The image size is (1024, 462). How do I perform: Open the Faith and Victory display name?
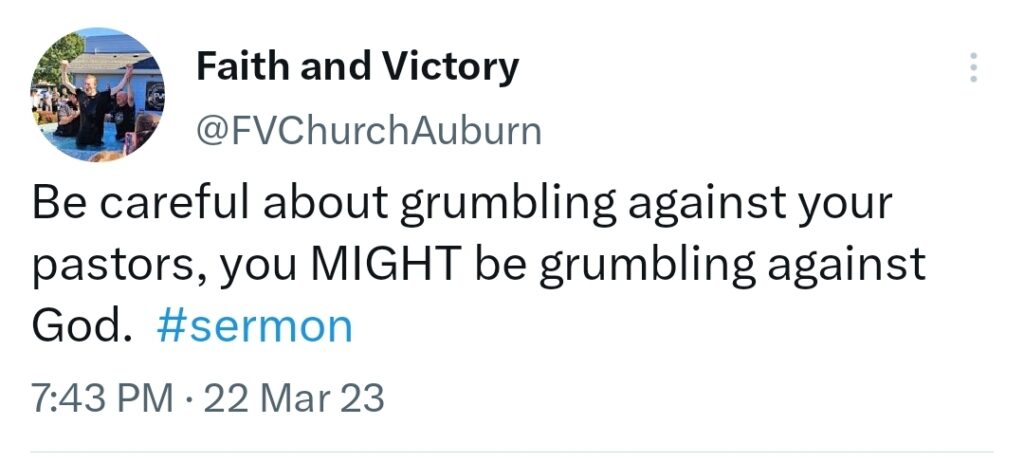click(357, 68)
